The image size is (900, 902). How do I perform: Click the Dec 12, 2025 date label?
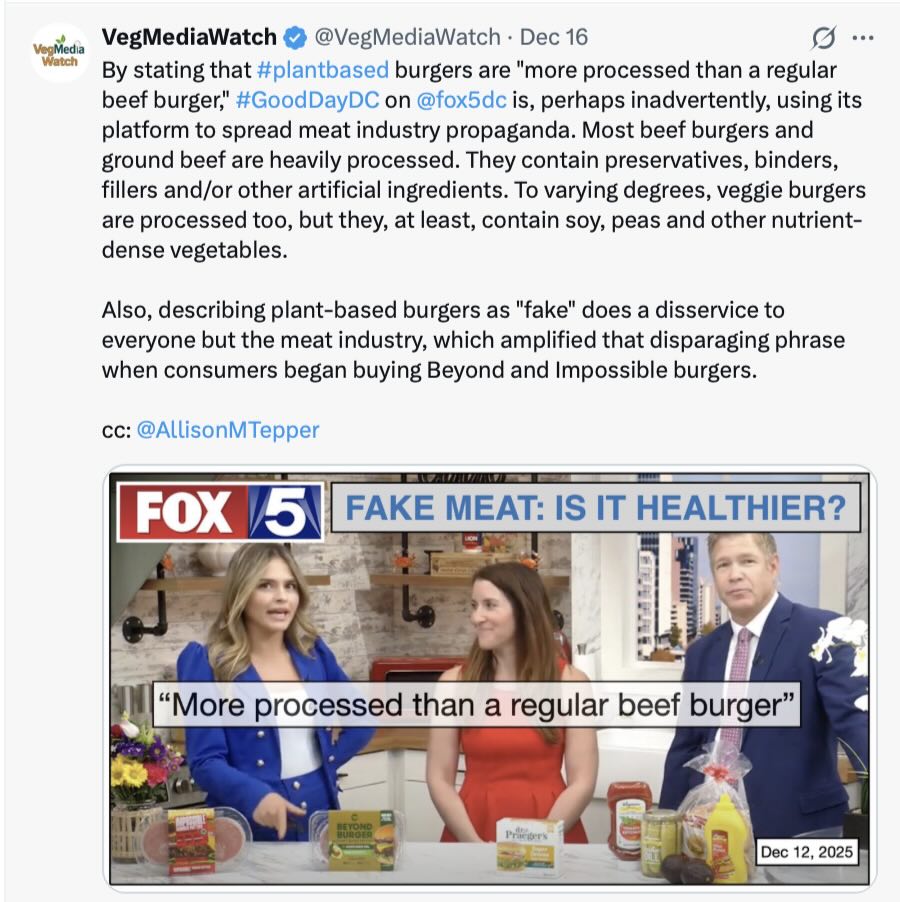tap(806, 851)
